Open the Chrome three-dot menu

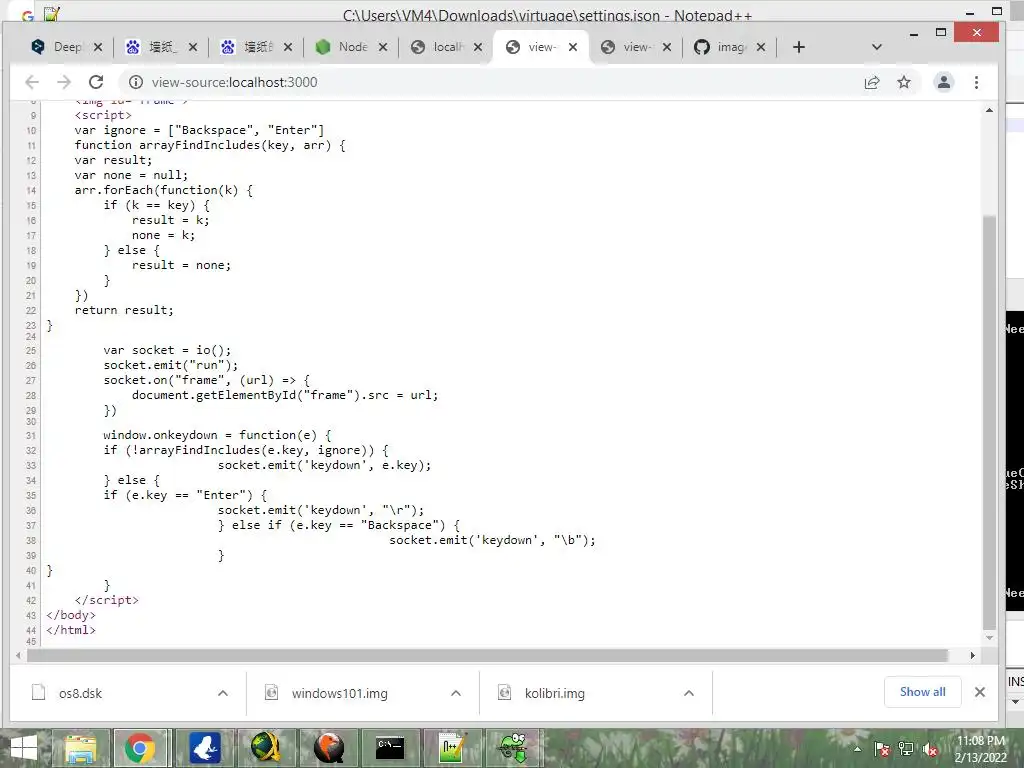coord(976,82)
